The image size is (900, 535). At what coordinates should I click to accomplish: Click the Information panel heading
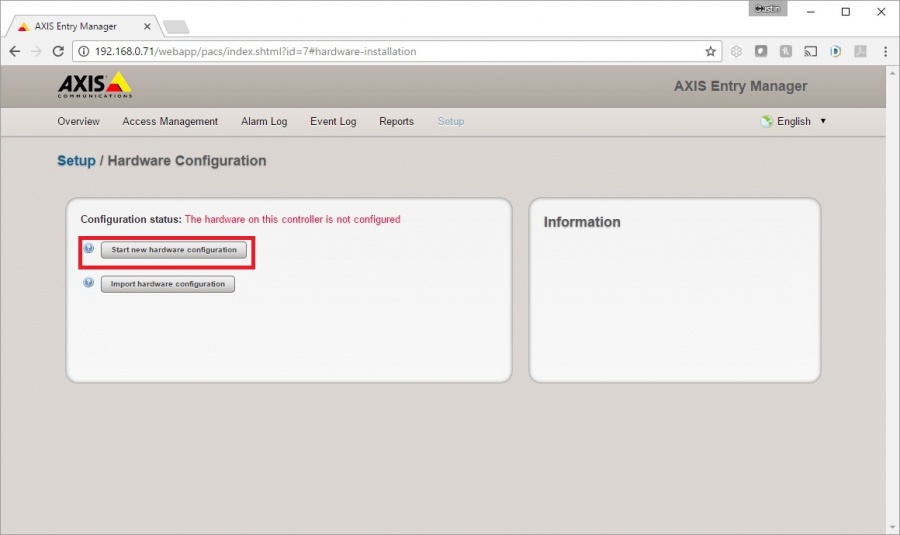click(582, 222)
